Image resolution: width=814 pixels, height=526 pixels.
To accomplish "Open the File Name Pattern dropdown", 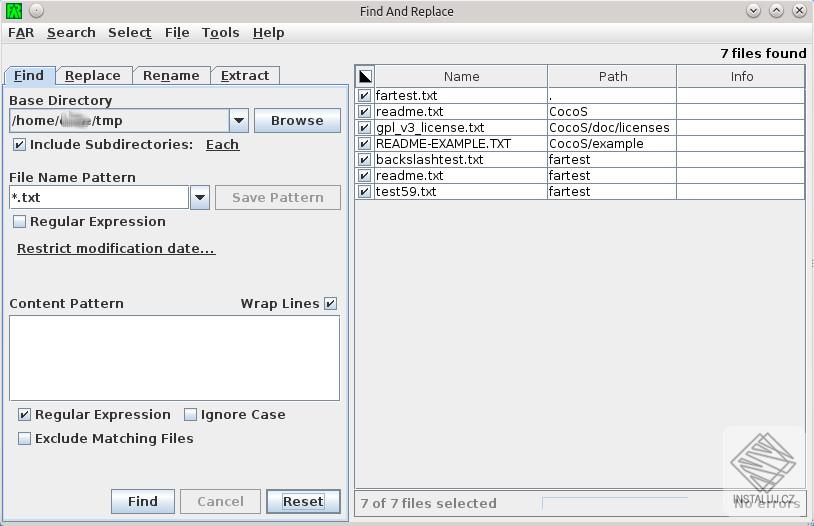I will [200, 198].
